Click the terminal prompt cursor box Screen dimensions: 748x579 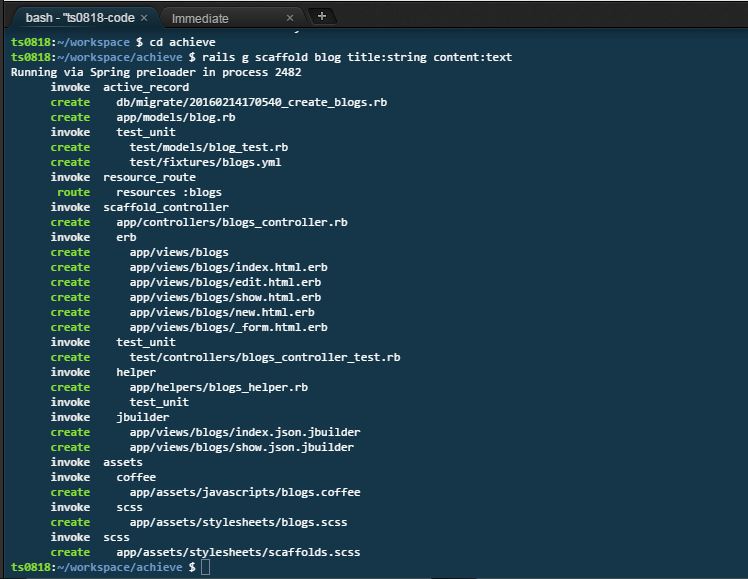click(x=206, y=567)
